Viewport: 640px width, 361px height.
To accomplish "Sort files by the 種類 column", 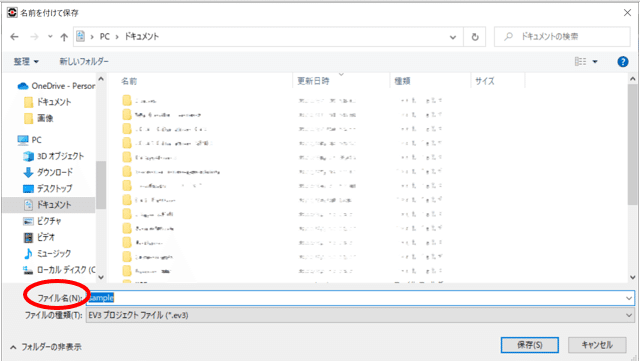I will (x=402, y=81).
